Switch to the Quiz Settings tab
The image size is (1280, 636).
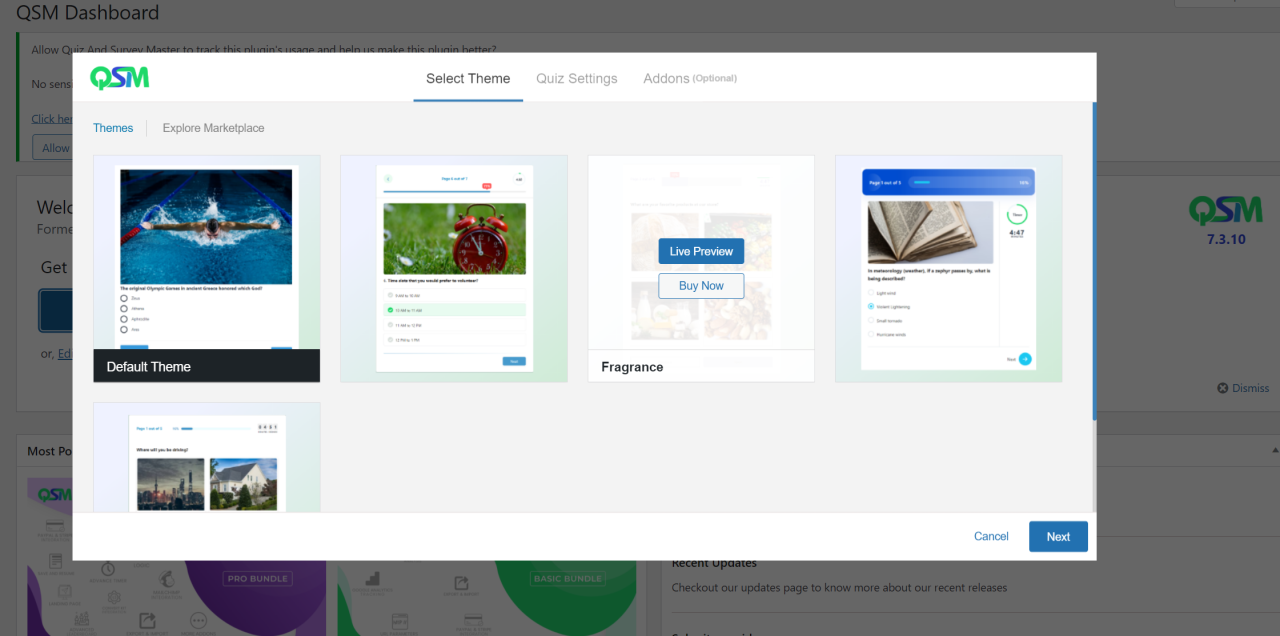(576, 78)
